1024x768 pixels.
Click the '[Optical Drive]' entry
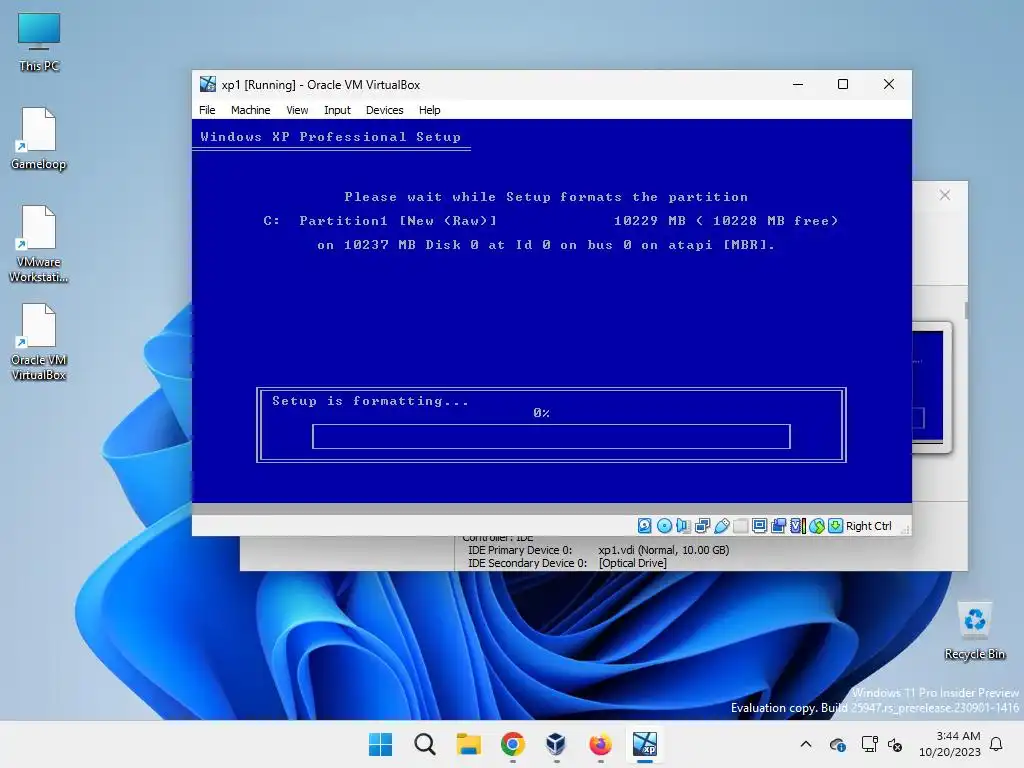(x=632, y=563)
